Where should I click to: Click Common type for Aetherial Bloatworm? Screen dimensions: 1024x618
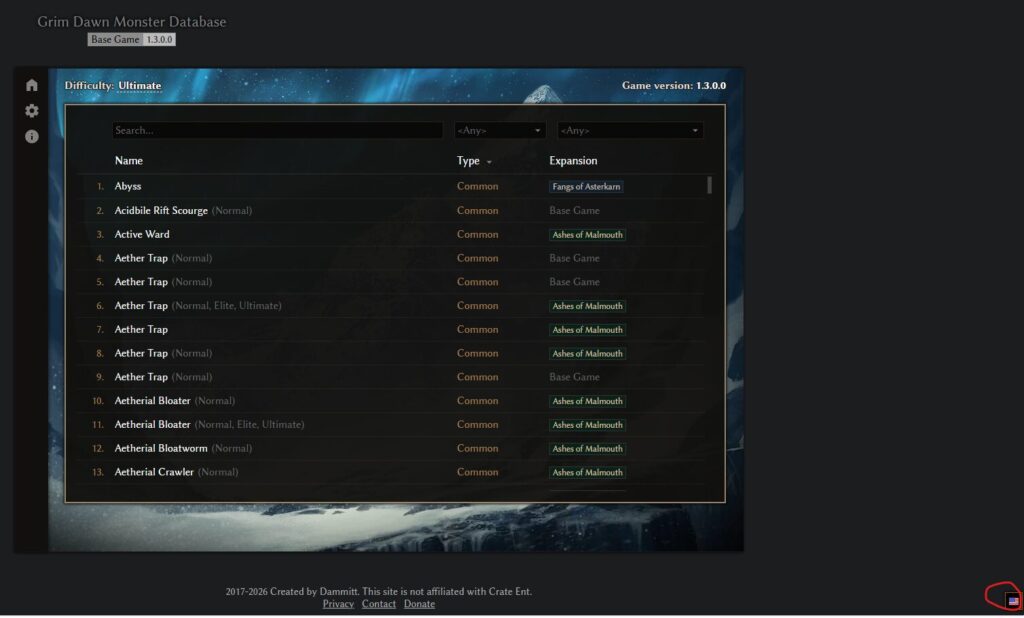coord(477,448)
